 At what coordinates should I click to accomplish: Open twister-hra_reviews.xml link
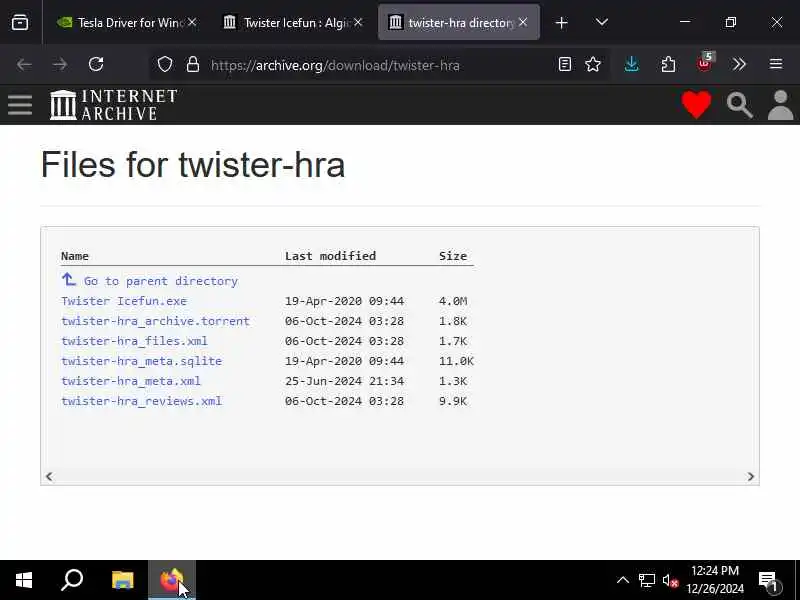pyautogui.click(x=141, y=401)
